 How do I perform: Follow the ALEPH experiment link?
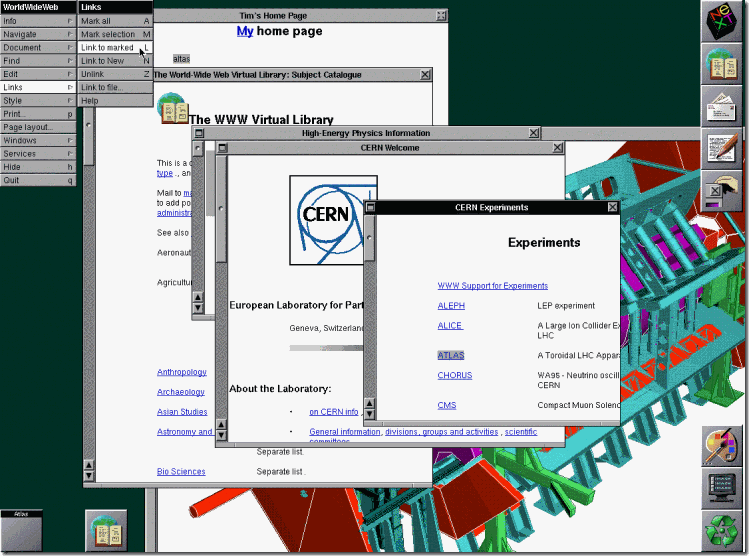point(451,306)
